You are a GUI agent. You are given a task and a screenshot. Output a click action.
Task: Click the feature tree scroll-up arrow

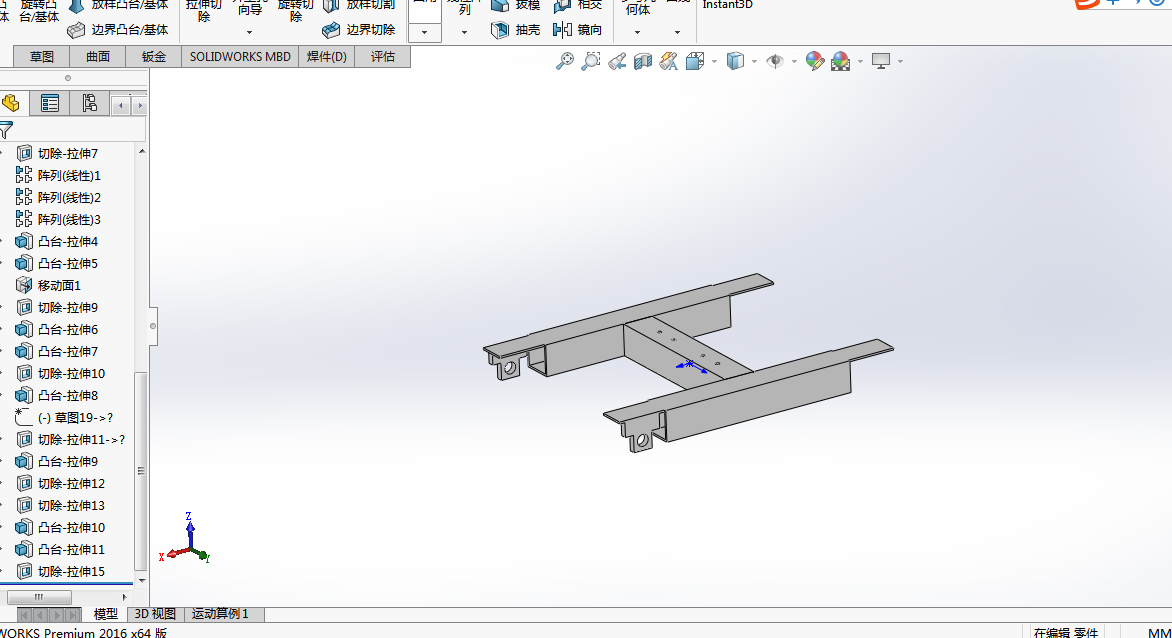click(x=141, y=152)
